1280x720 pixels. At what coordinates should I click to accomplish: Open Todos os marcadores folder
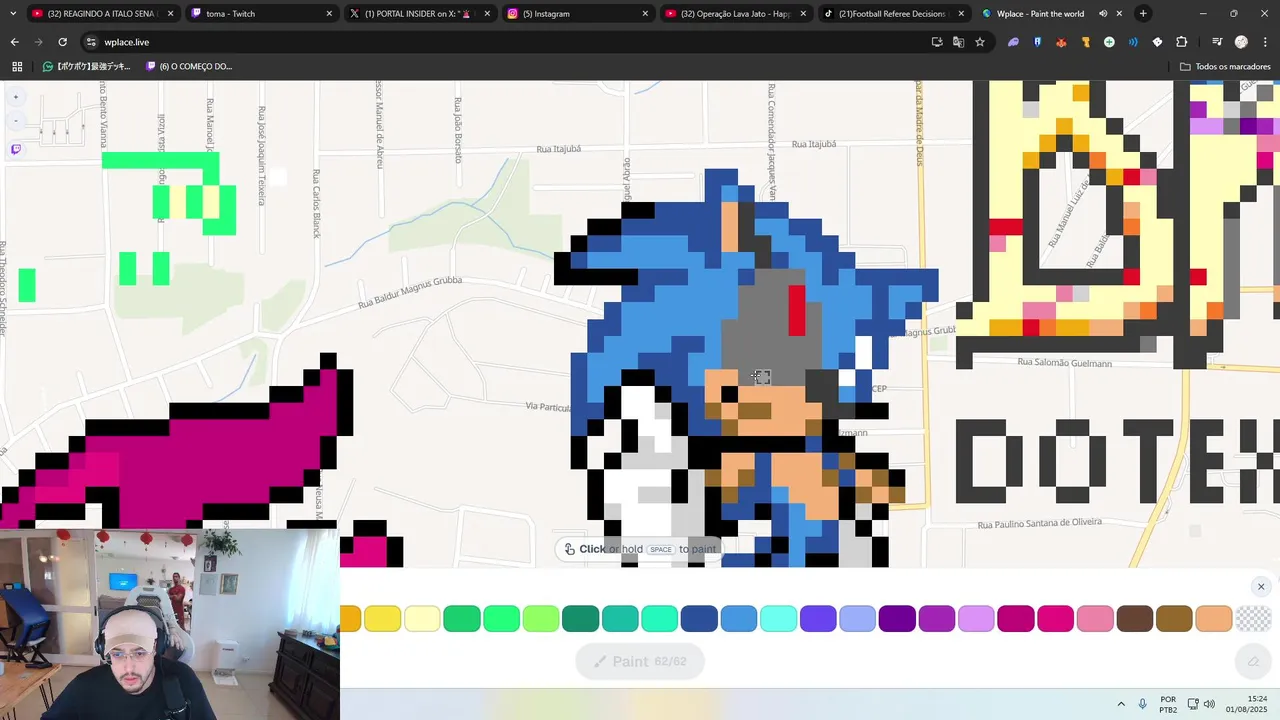tap(1225, 66)
